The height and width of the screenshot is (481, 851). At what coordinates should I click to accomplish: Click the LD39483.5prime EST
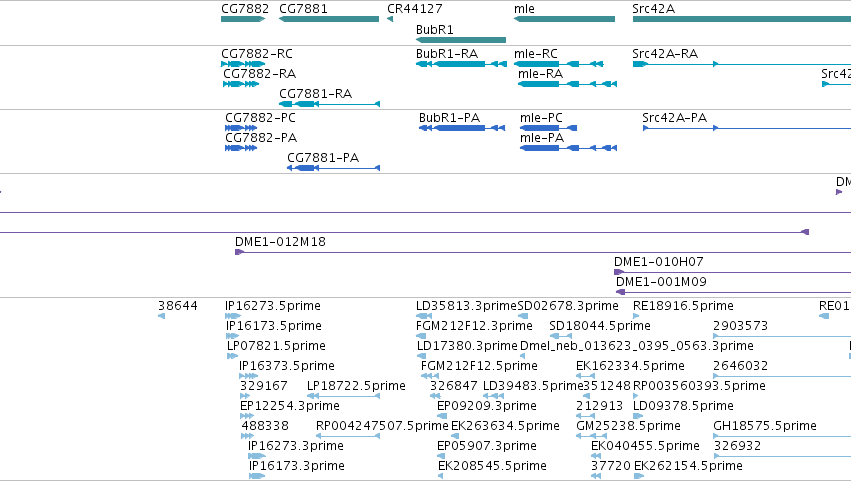[493, 396]
